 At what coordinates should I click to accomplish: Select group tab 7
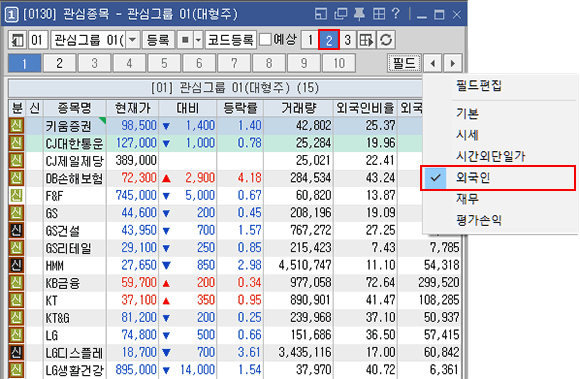[x=234, y=64]
